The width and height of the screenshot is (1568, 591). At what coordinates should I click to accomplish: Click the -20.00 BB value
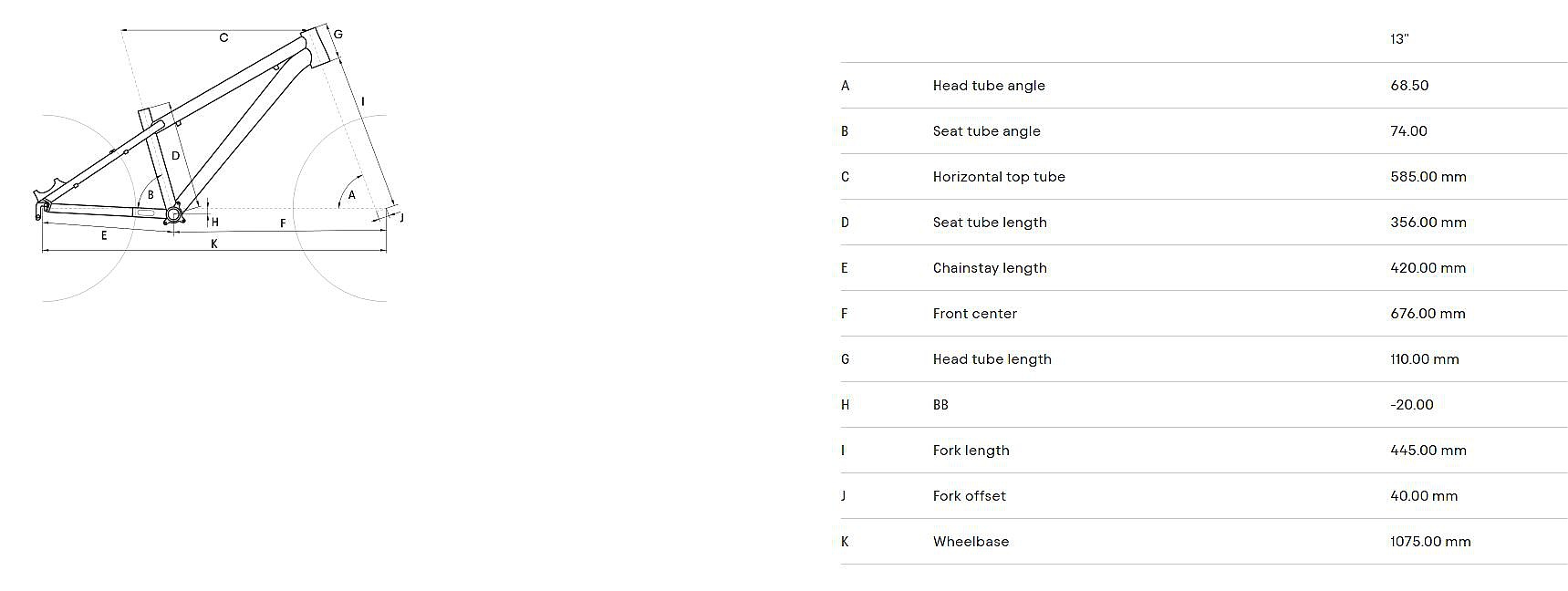[1412, 405]
